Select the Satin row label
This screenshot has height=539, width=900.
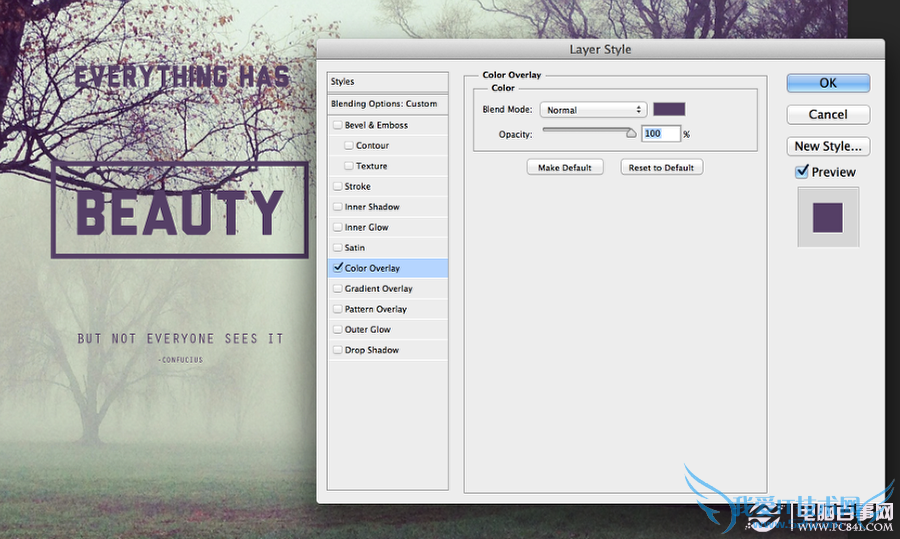point(354,248)
